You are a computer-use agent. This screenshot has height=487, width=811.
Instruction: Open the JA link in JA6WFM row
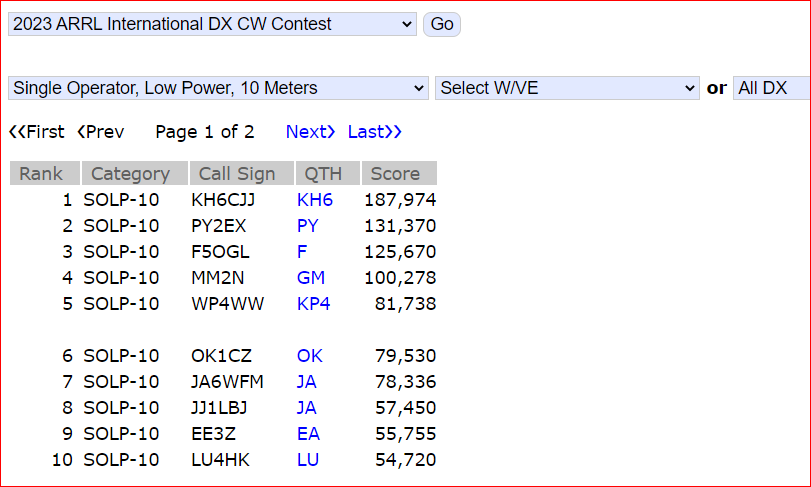coord(307,382)
